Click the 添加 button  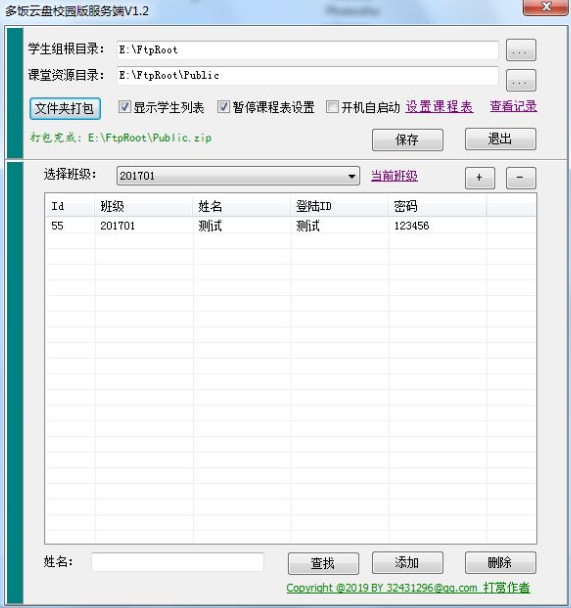[x=407, y=562]
